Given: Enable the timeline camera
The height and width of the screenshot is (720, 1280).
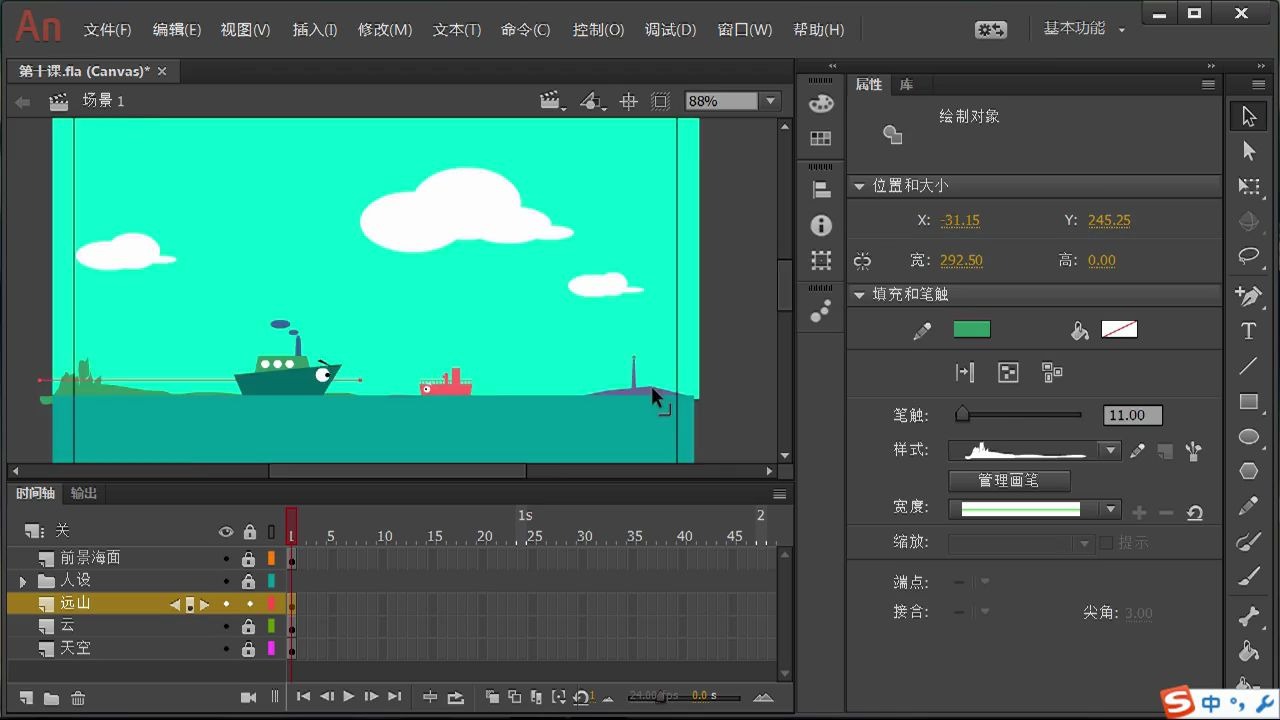Looking at the screenshot, I should point(248,697).
